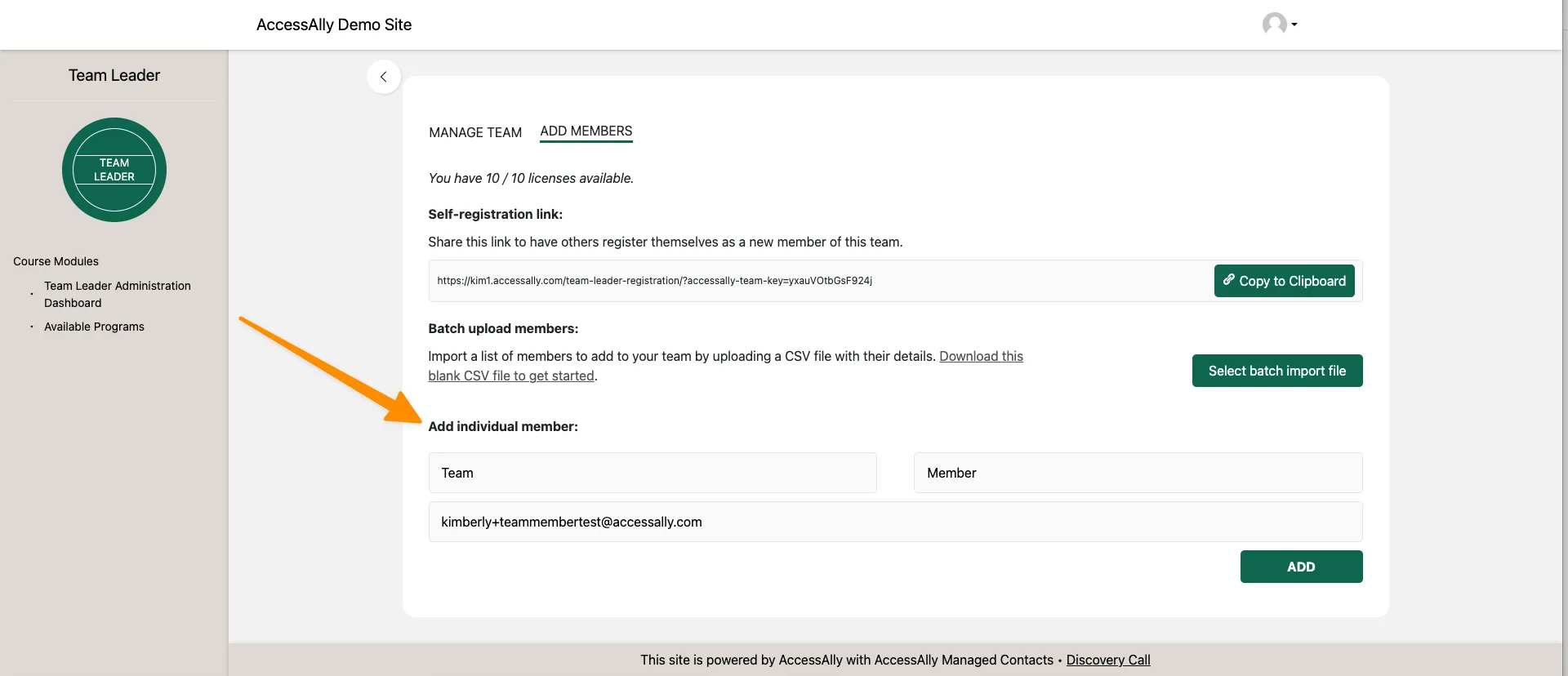Open the account dropdown caret

click(x=1294, y=24)
